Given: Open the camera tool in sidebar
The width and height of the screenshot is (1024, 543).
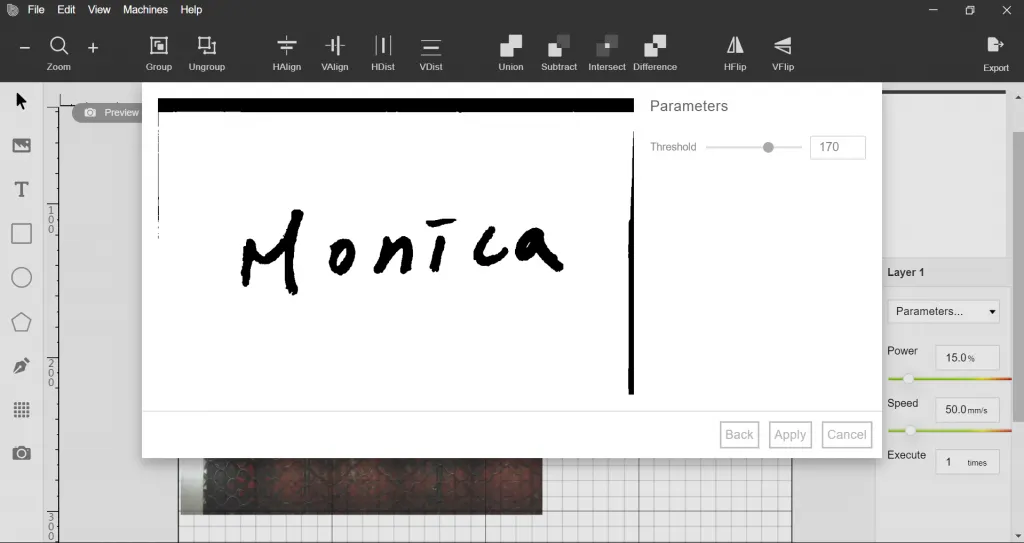Looking at the screenshot, I should (22, 453).
